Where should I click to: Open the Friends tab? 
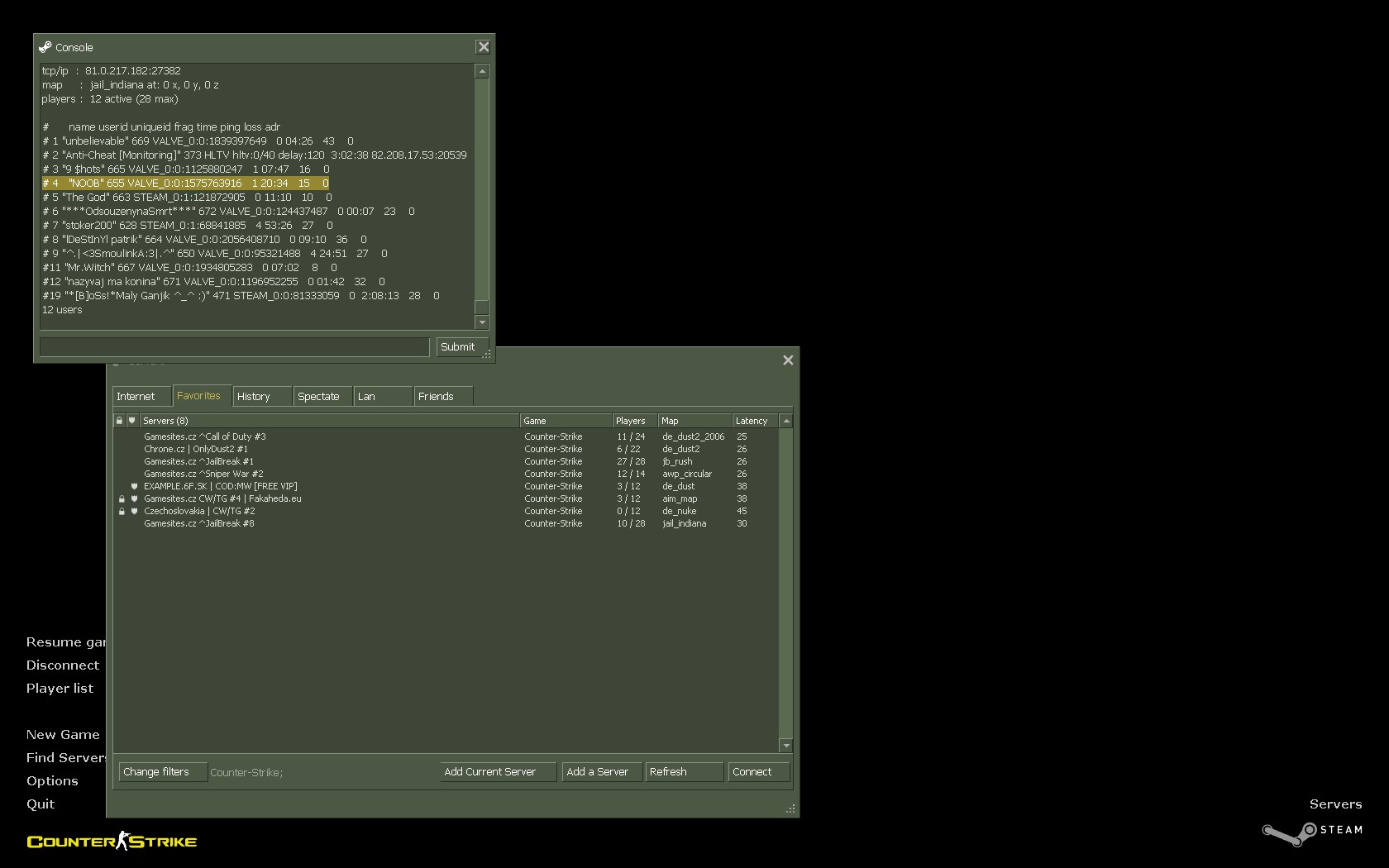[443, 396]
